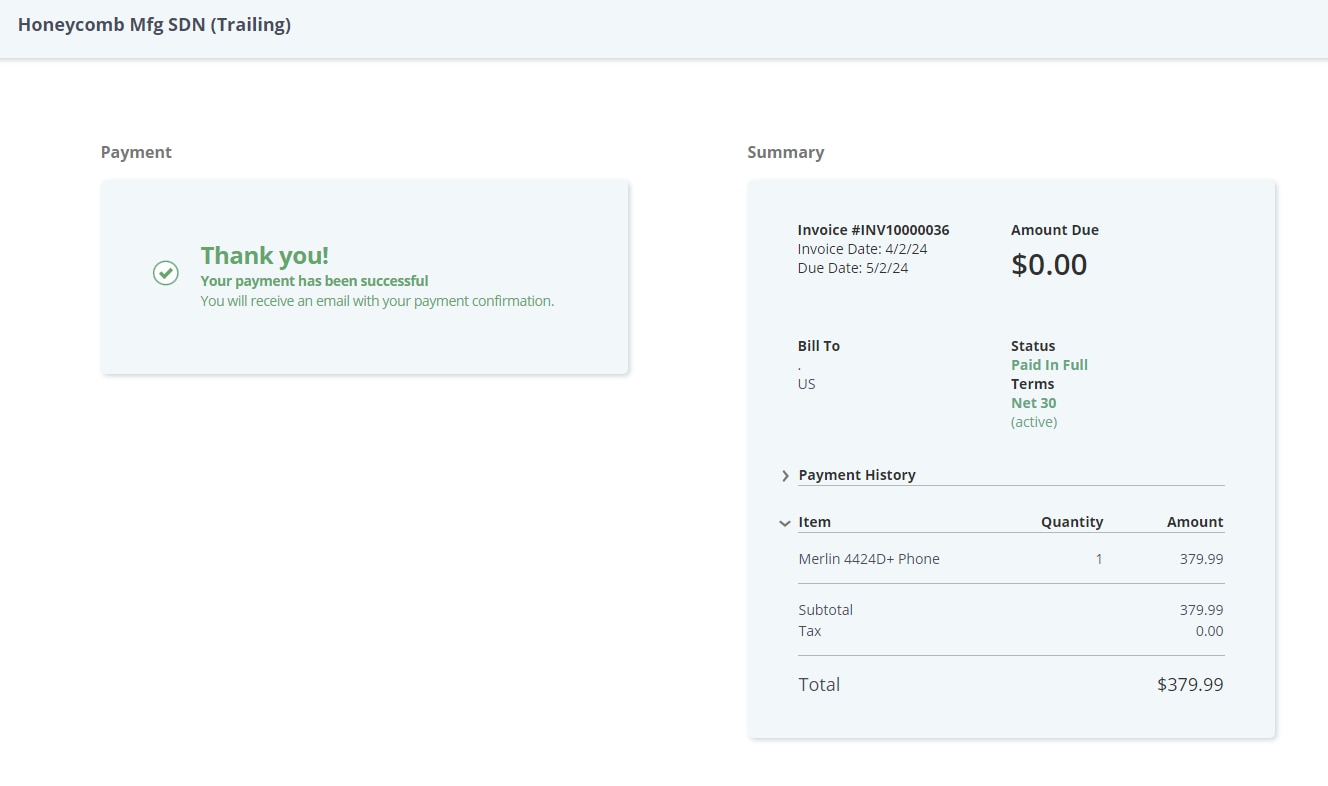Click the Payment section heading
Screen dimensions: 1328x786
pyautogui.click(x=136, y=152)
